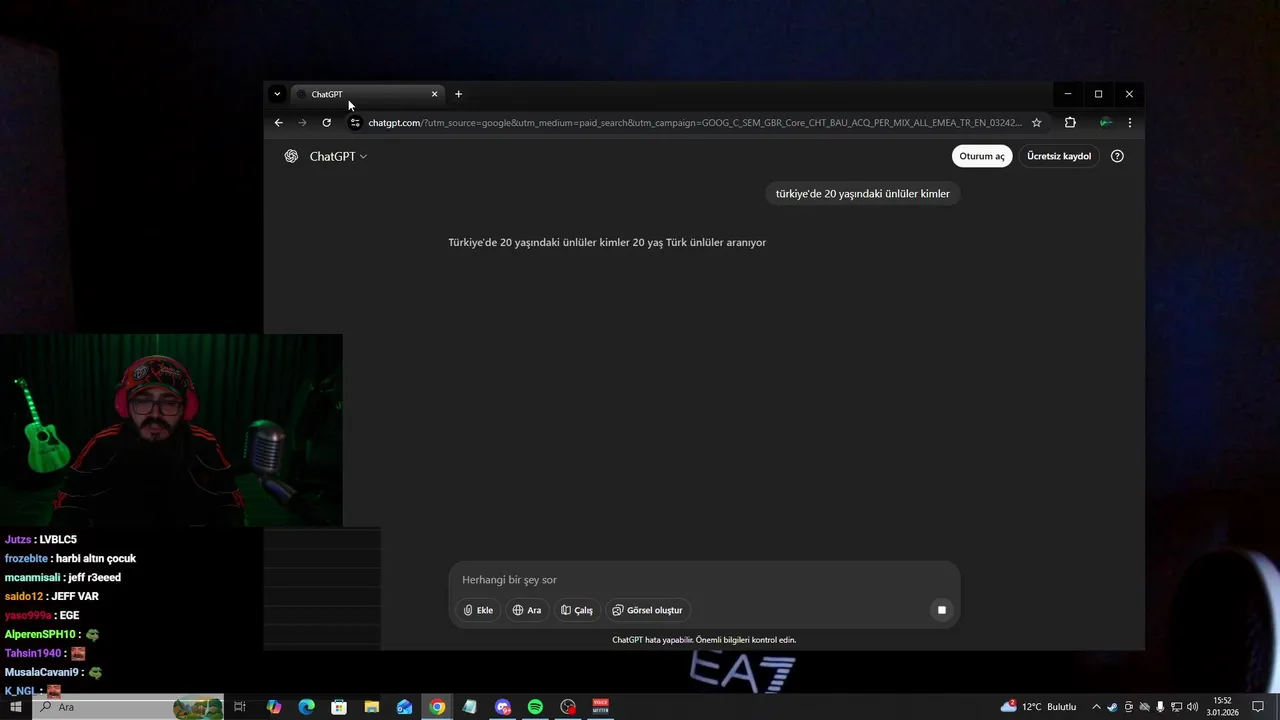Open the Windows Start menu

(16, 707)
